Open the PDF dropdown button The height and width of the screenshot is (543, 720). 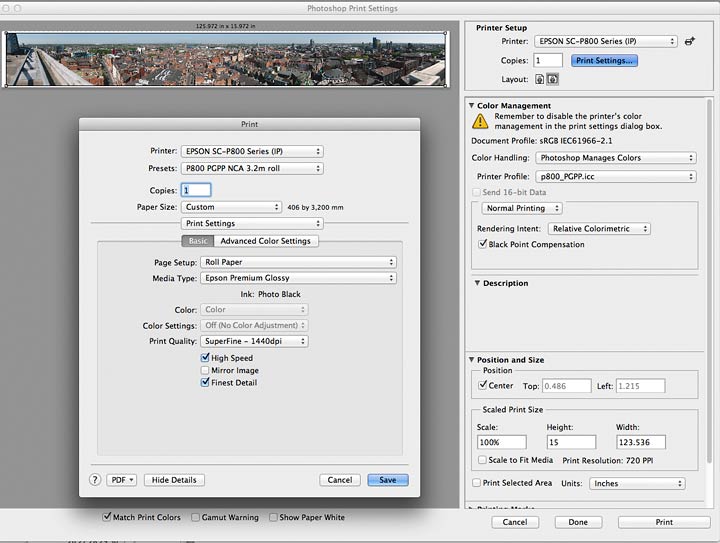click(122, 480)
